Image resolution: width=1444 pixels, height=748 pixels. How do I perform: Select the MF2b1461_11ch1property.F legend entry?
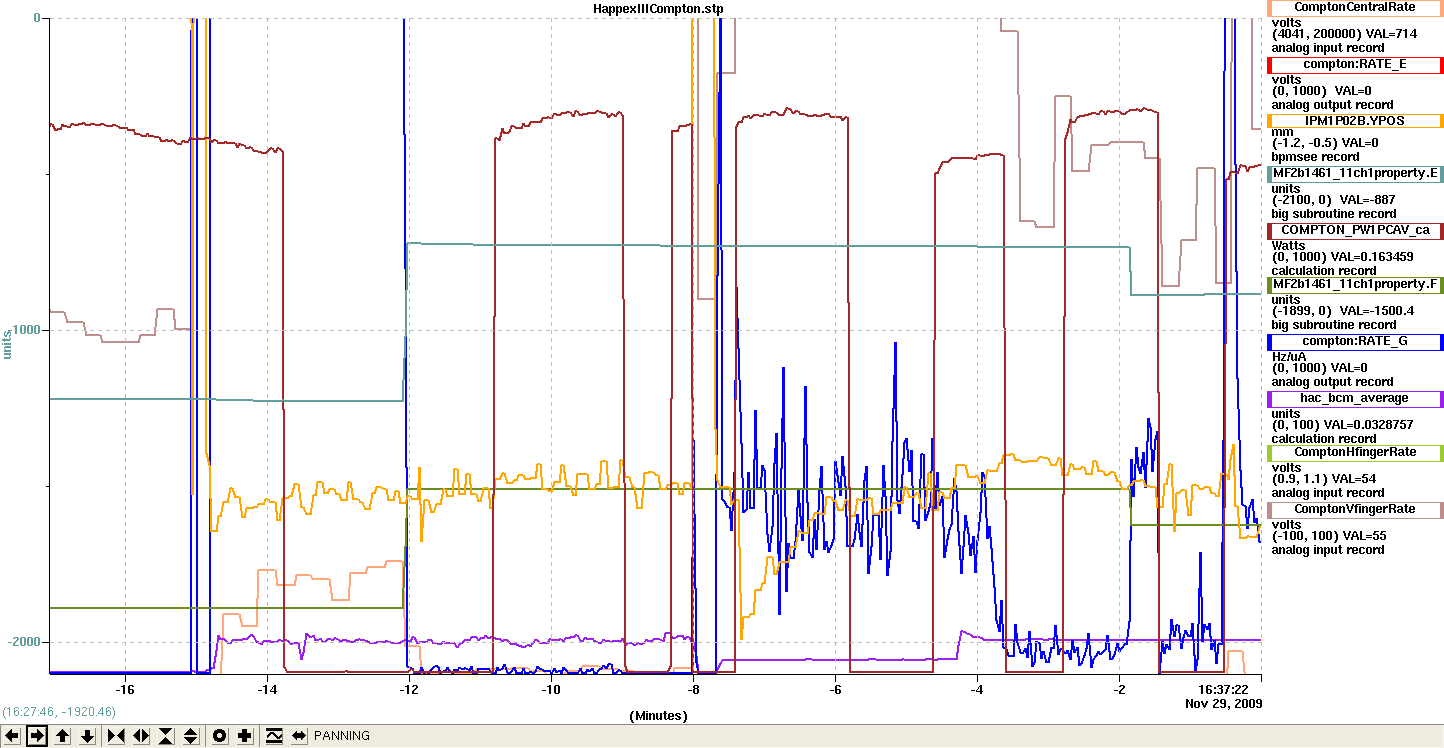click(x=1355, y=285)
